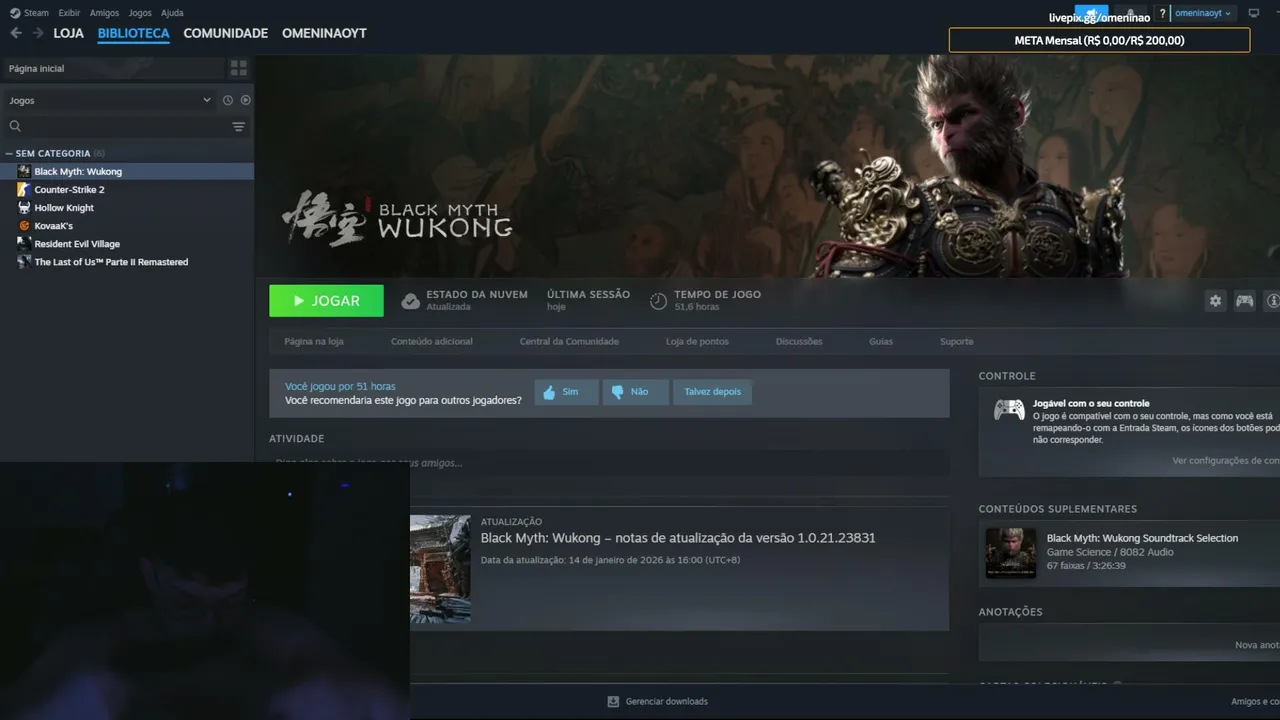Select The Last of Us Parte II Remastered
The width and height of the screenshot is (1280, 720).
[x=127, y=261]
